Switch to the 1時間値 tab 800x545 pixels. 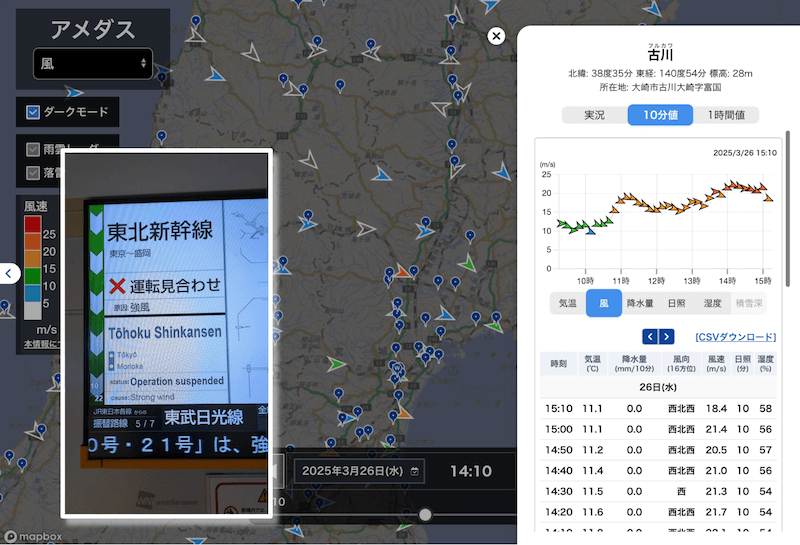726,115
